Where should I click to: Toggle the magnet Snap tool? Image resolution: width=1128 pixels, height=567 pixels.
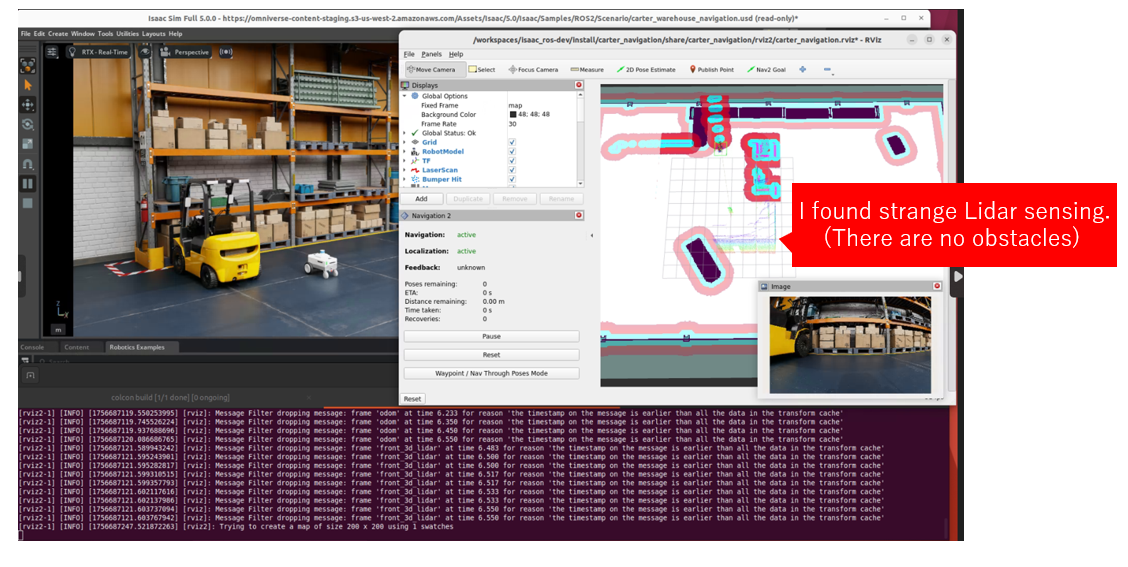(x=27, y=164)
